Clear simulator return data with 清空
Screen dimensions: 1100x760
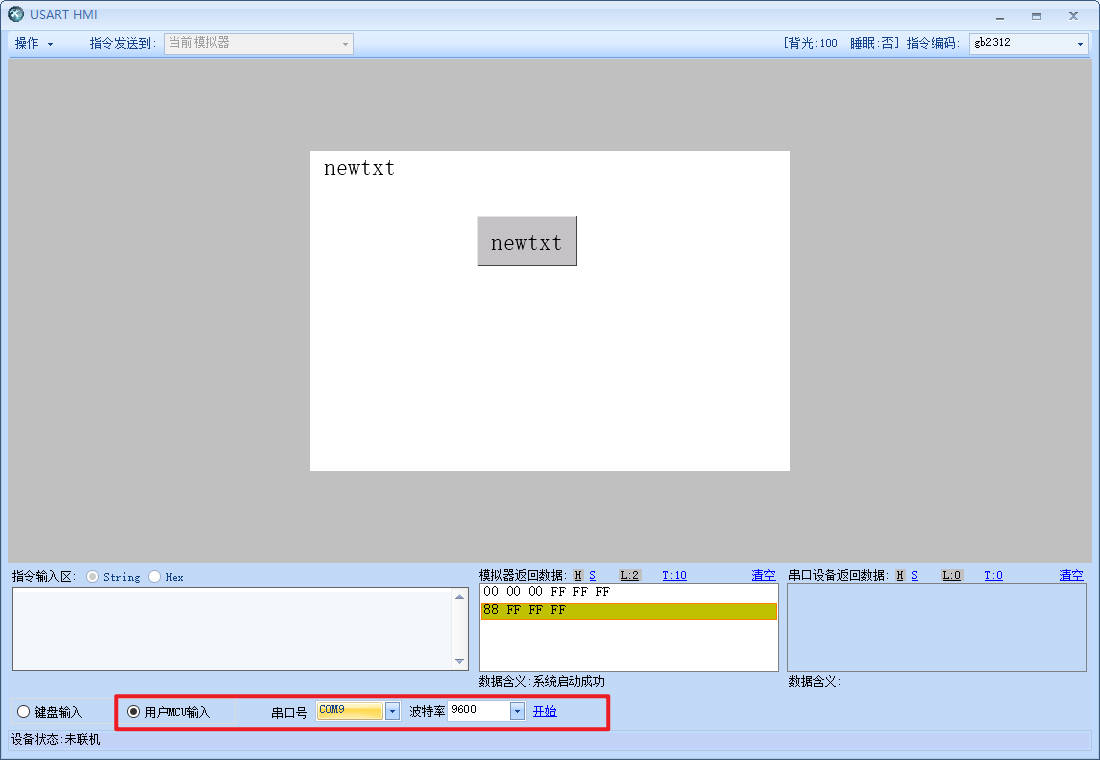[763, 576]
